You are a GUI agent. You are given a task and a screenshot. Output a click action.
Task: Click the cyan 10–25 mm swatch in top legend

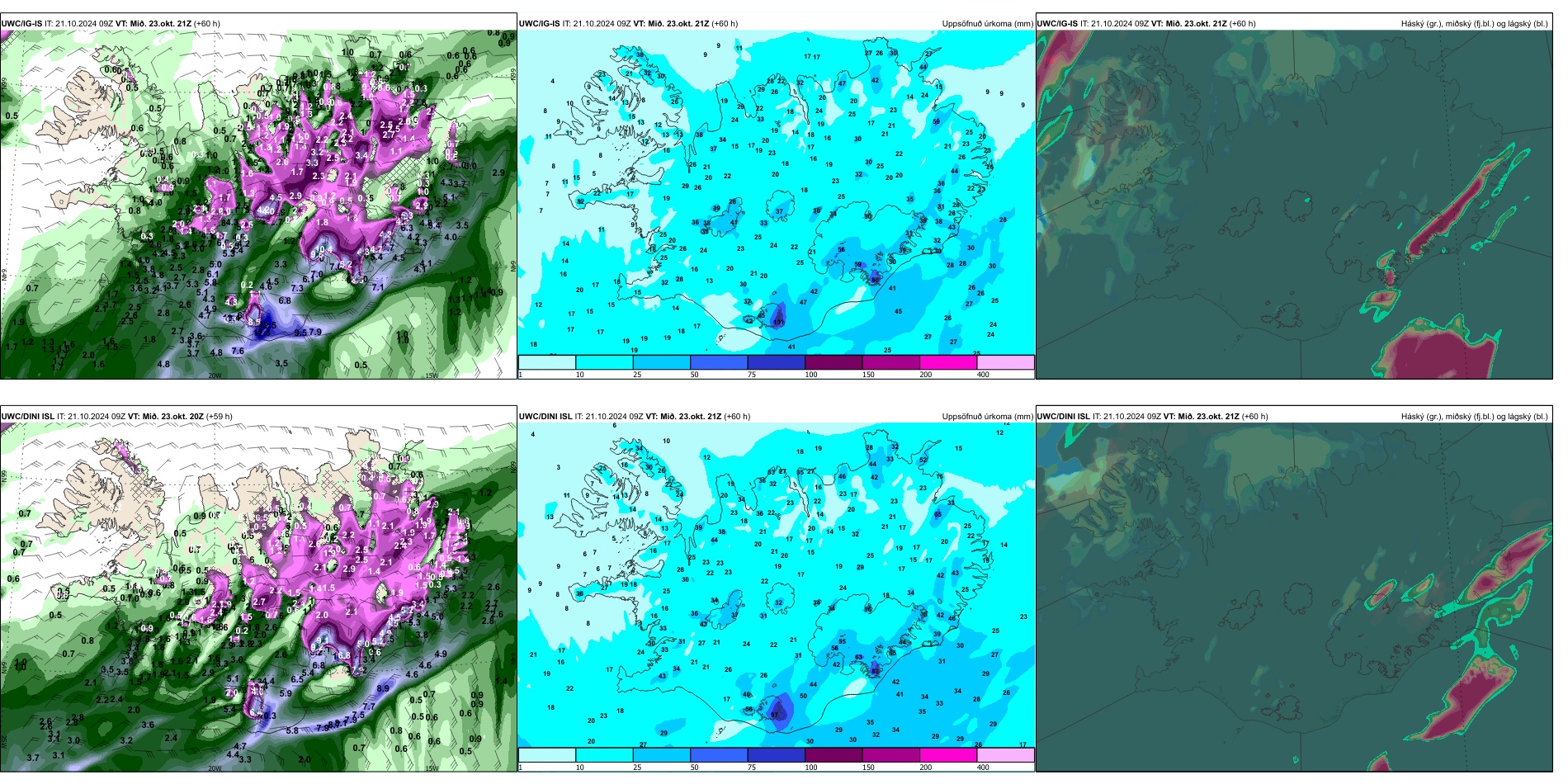coord(604,362)
